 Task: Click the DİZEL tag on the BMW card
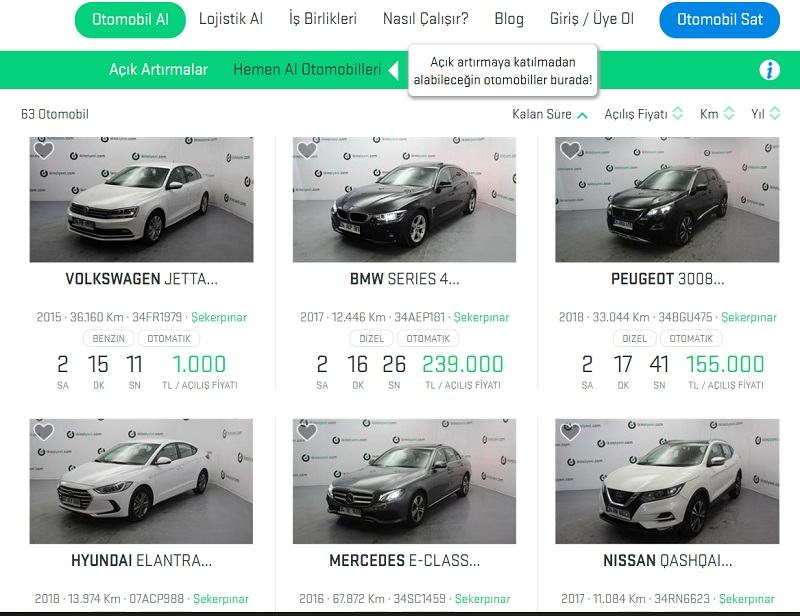pyautogui.click(x=371, y=338)
